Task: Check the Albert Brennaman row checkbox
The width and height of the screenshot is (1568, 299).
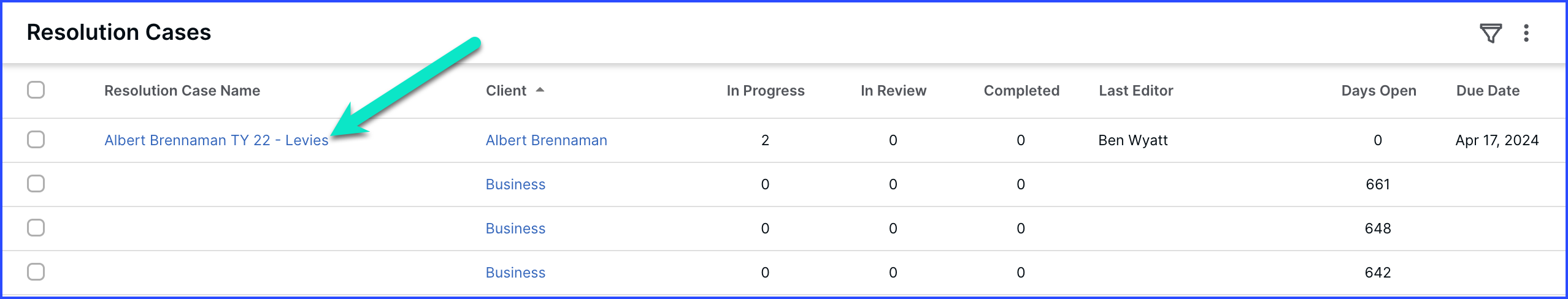Action: 36,140
